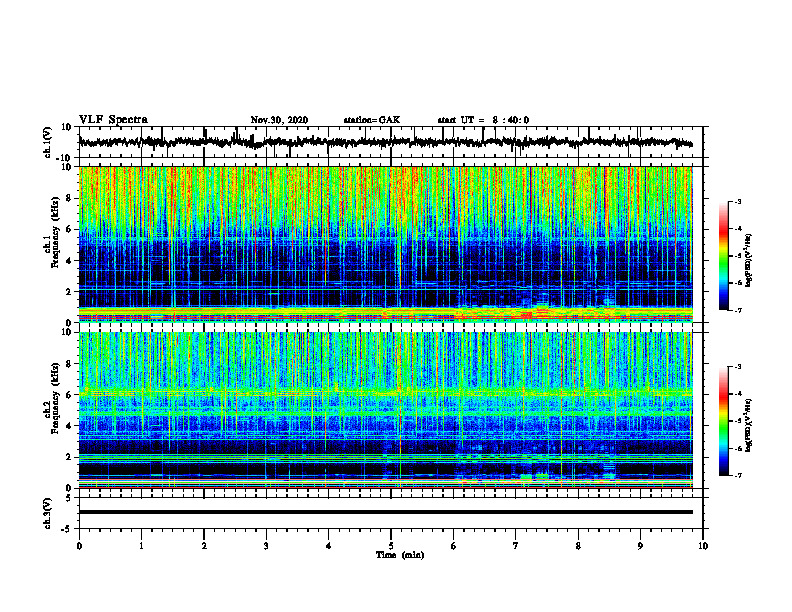Image resolution: width=792 pixels, height=612 pixels.
Task: Click the "-10" tick on ch.1(V) axis
Action: click(65, 158)
